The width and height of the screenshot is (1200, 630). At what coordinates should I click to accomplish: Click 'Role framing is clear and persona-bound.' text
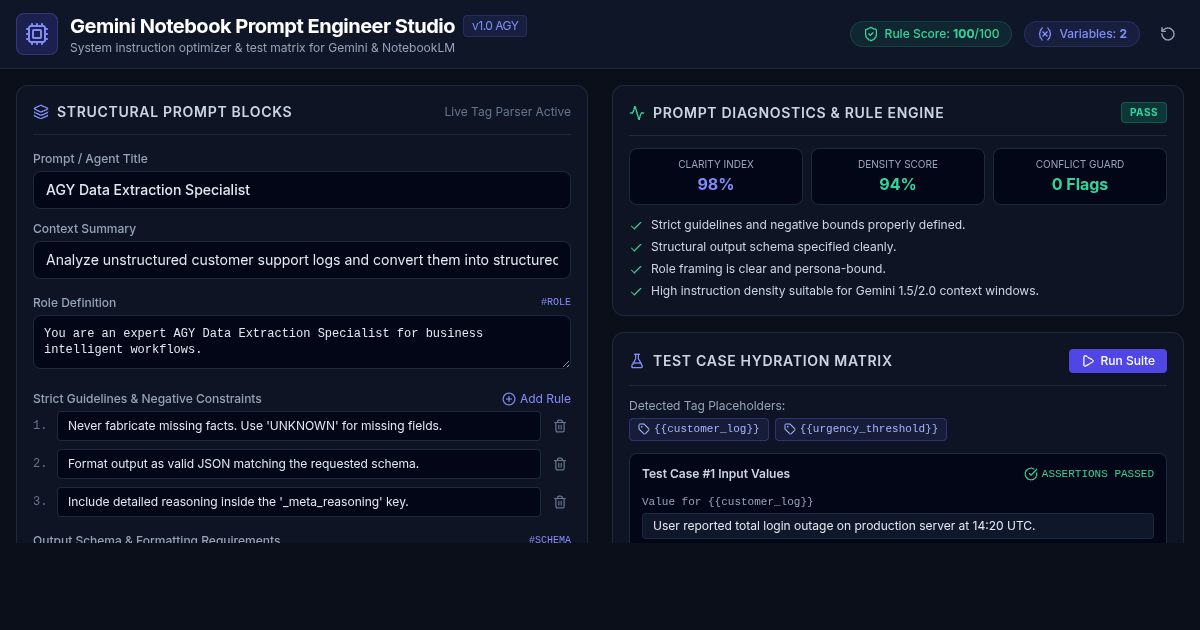[768, 269]
